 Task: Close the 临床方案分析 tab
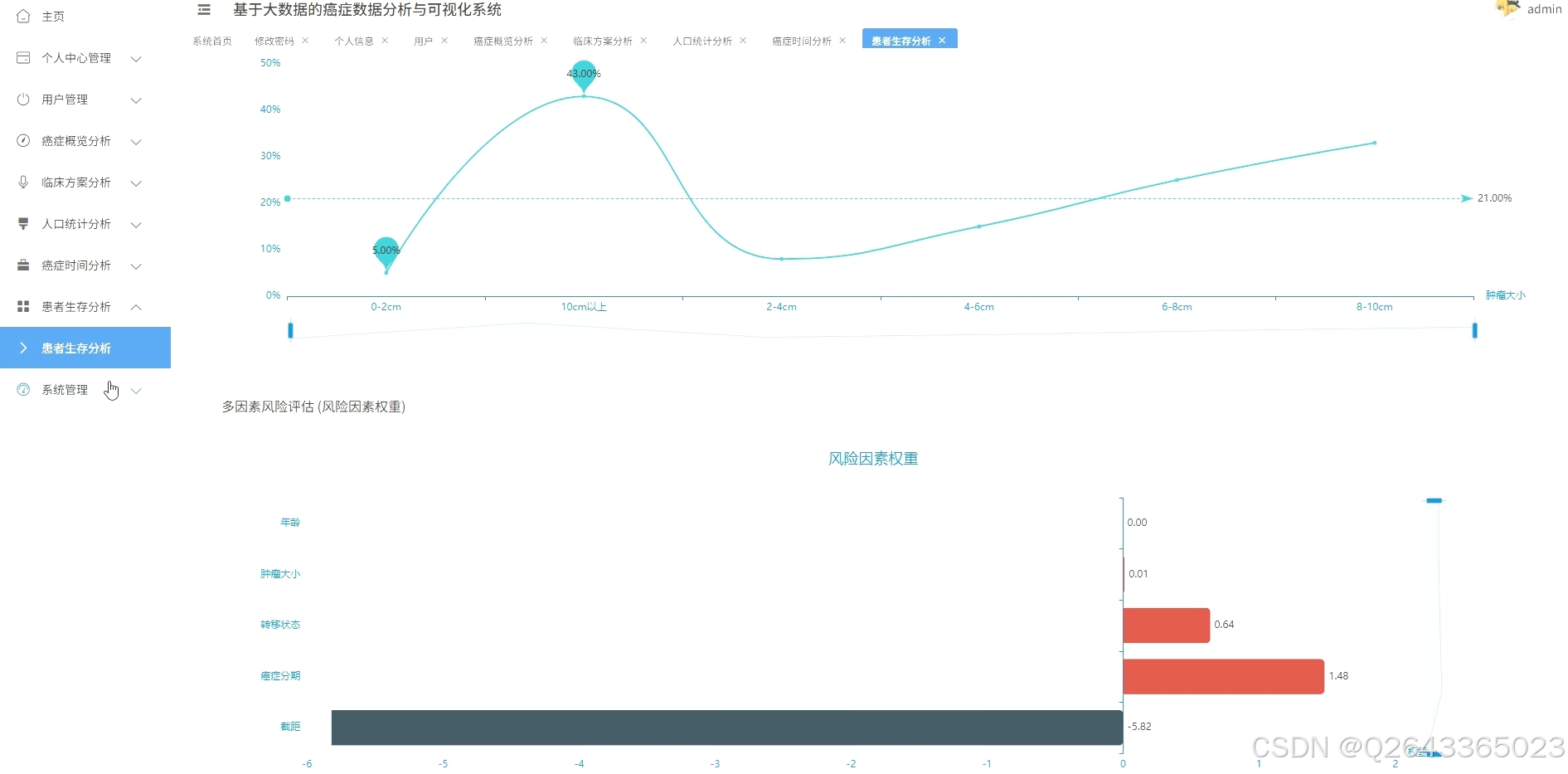[x=643, y=40]
